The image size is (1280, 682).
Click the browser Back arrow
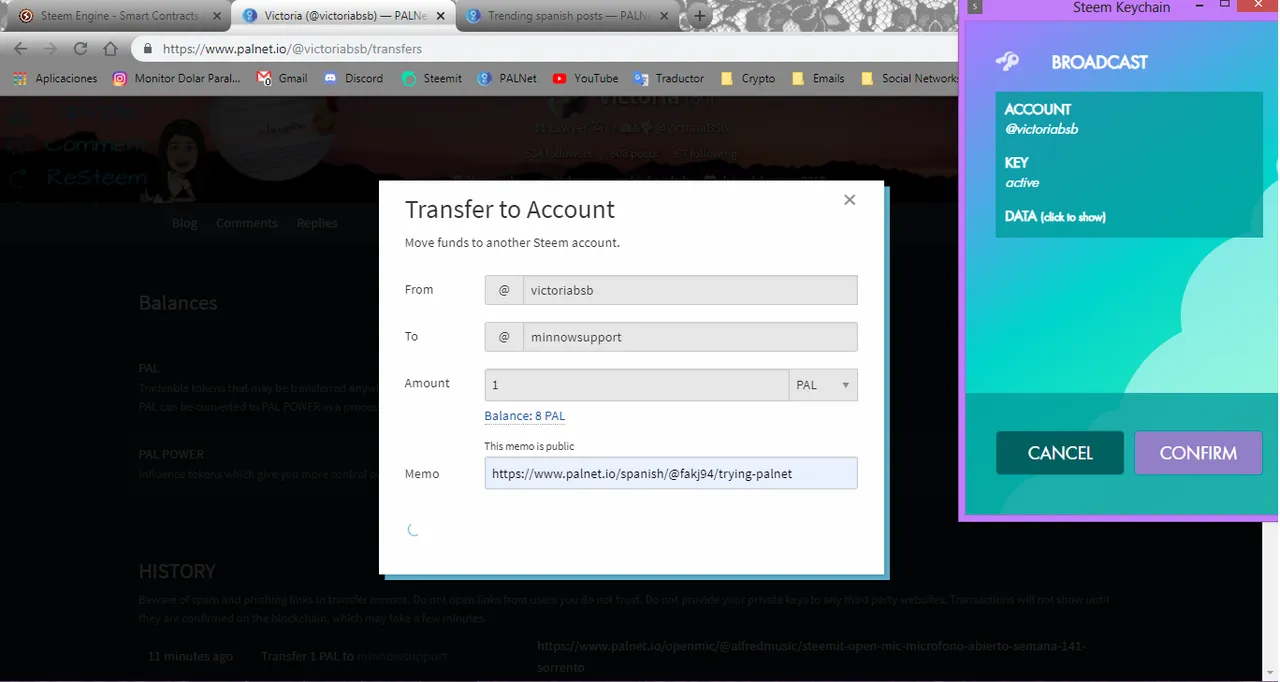[x=21, y=48]
